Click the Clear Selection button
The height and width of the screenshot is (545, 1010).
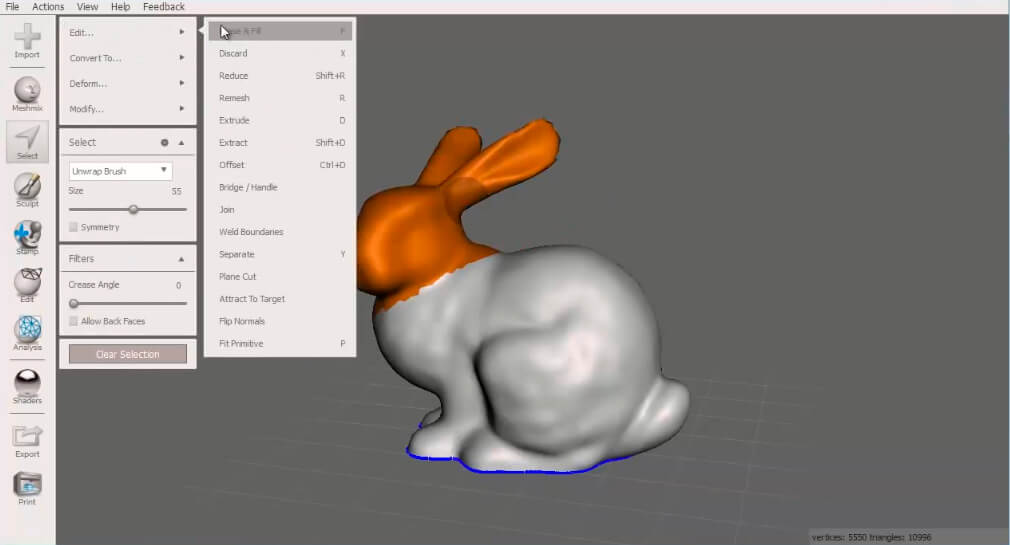click(x=128, y=354)
